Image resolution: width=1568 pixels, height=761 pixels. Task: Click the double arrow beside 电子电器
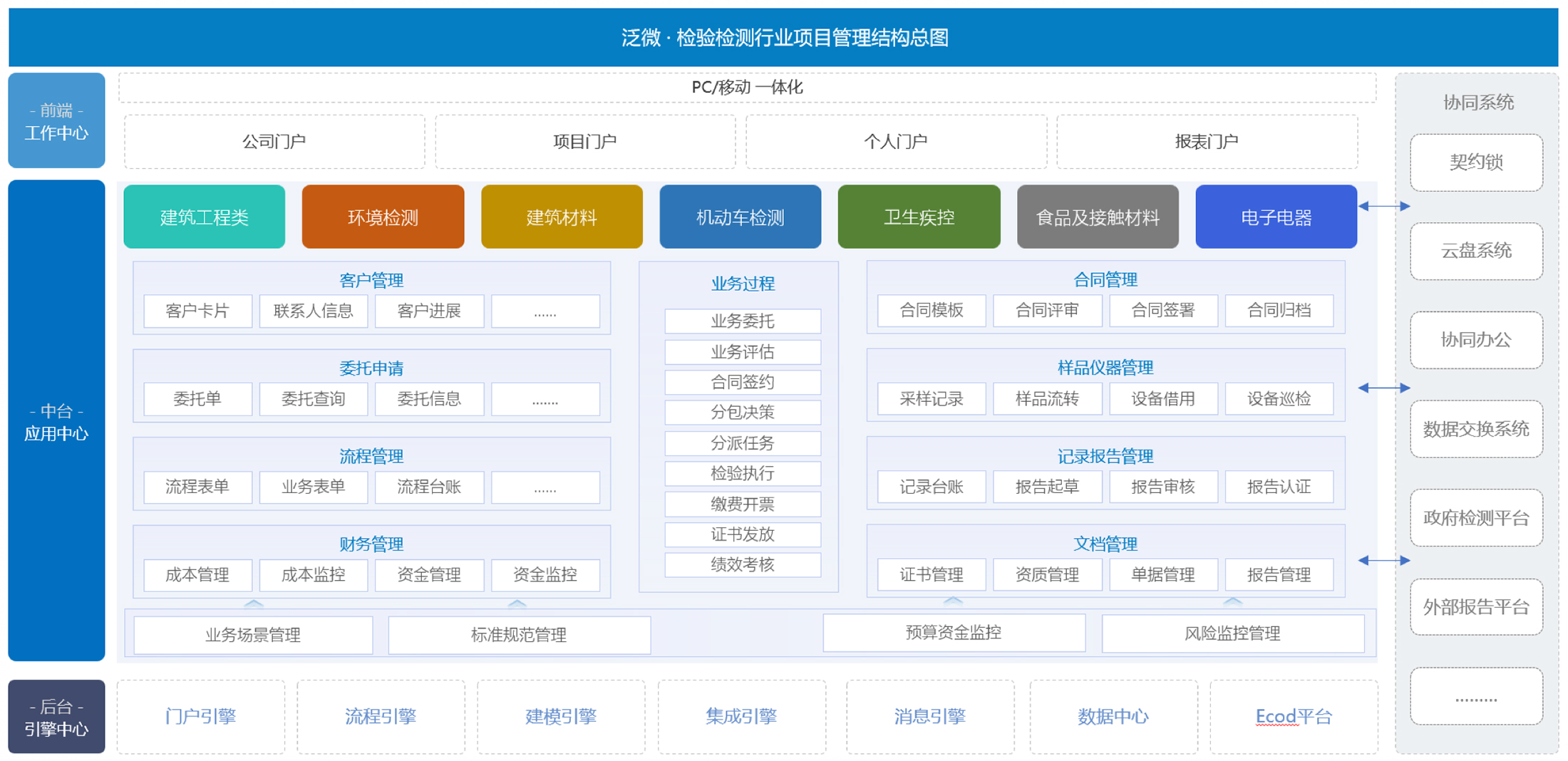(1383, 206)
